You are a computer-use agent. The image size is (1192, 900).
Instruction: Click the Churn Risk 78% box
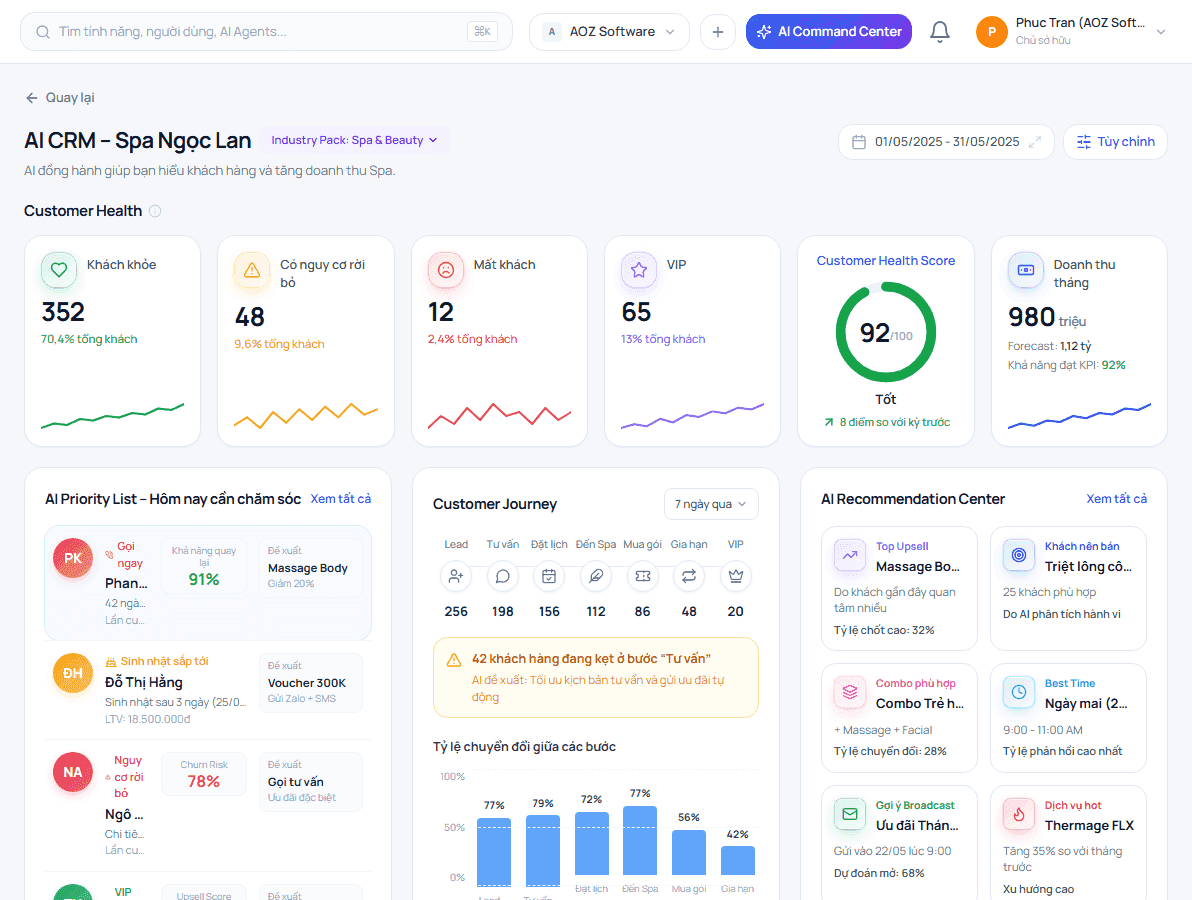coord(204,774)
